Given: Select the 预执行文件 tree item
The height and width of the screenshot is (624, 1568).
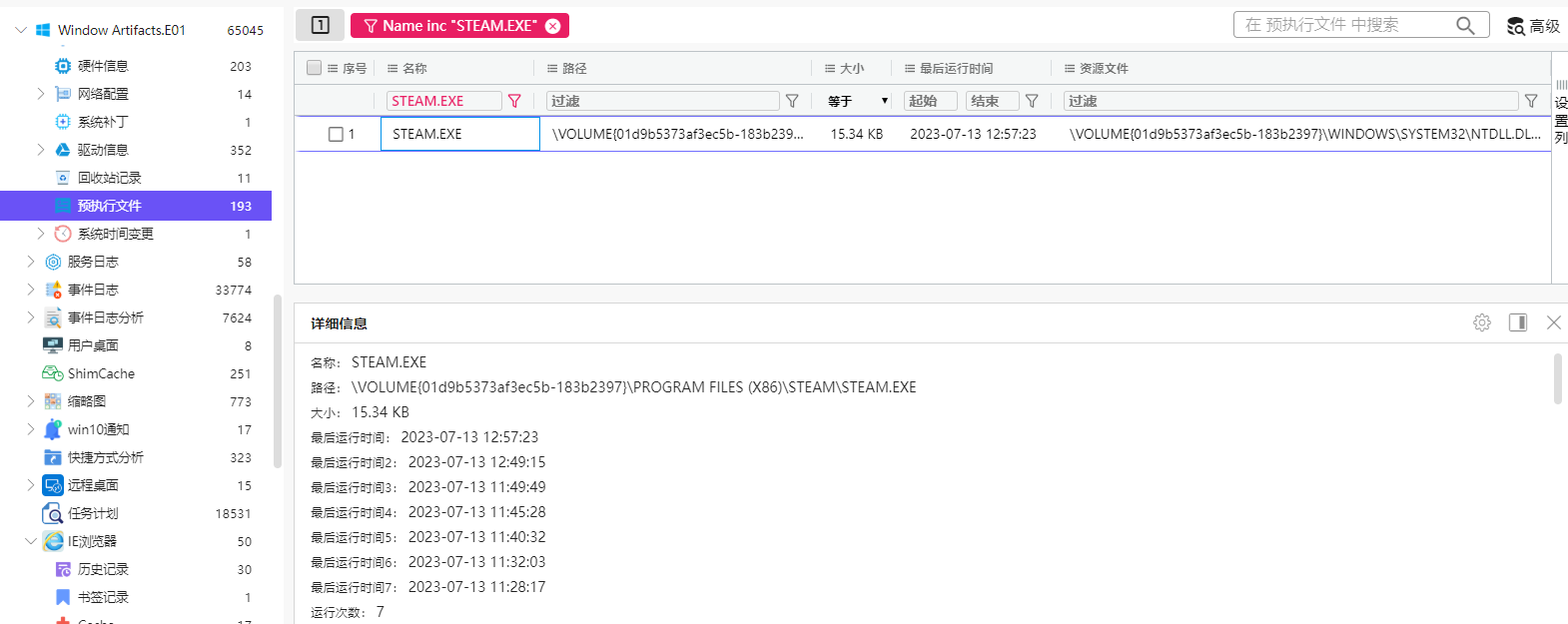Looking at the screenshot, I should [136, 206].
